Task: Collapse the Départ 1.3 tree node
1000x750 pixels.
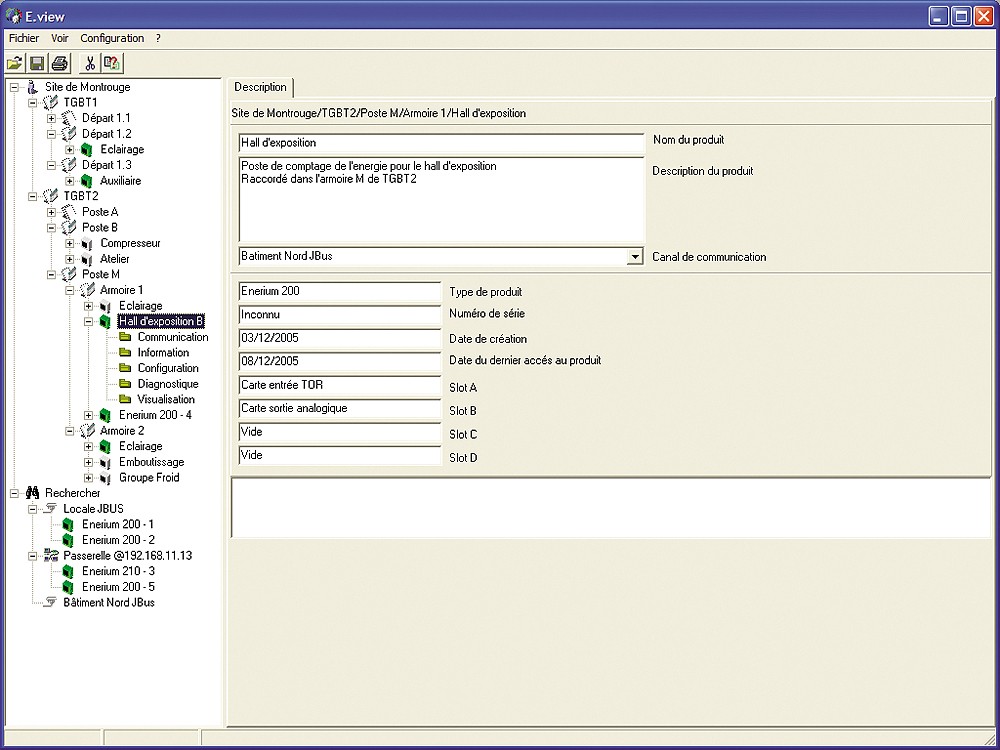Action: [x=52, y=165]
